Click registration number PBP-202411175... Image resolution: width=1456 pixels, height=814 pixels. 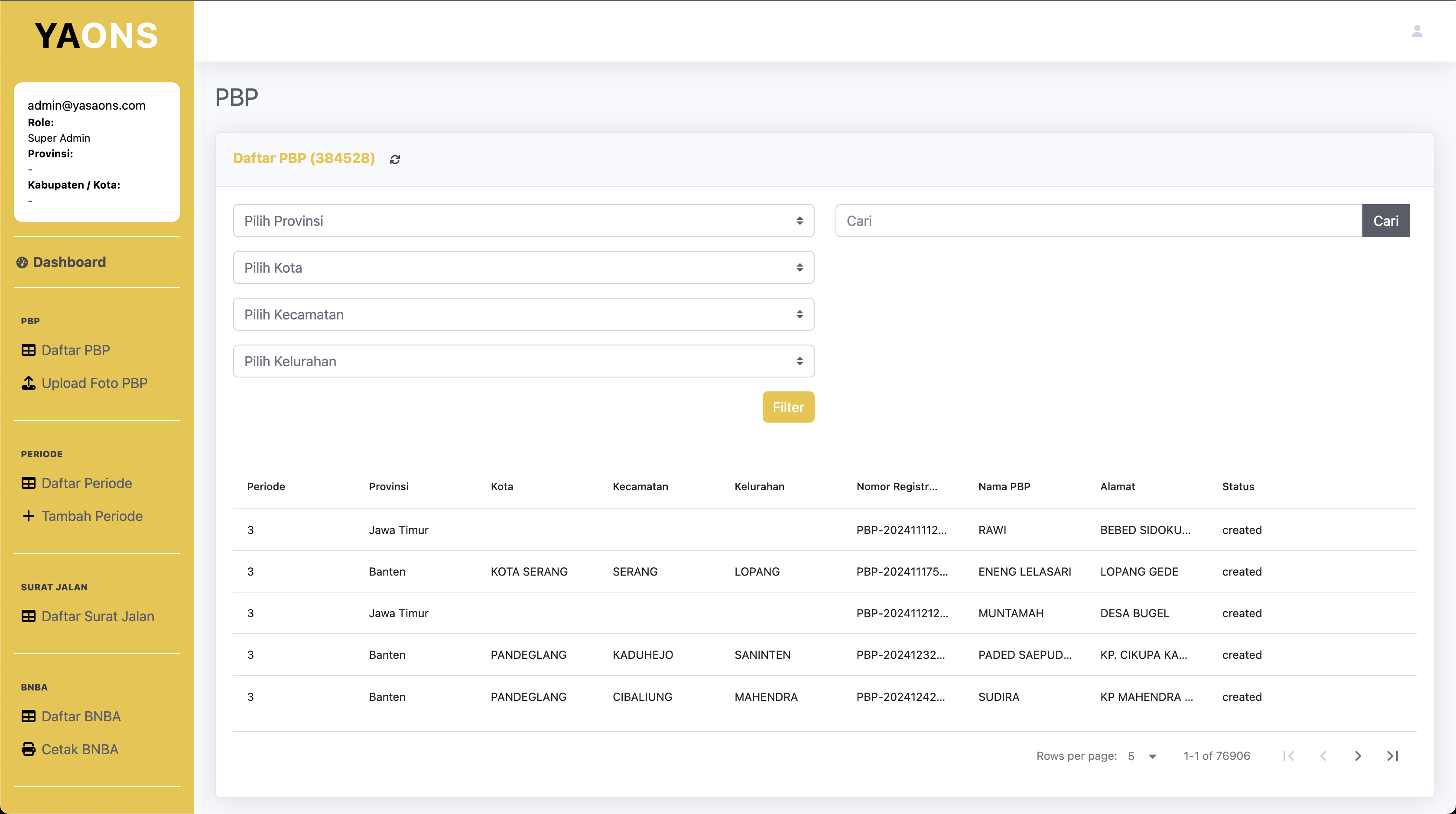point(902,572)
